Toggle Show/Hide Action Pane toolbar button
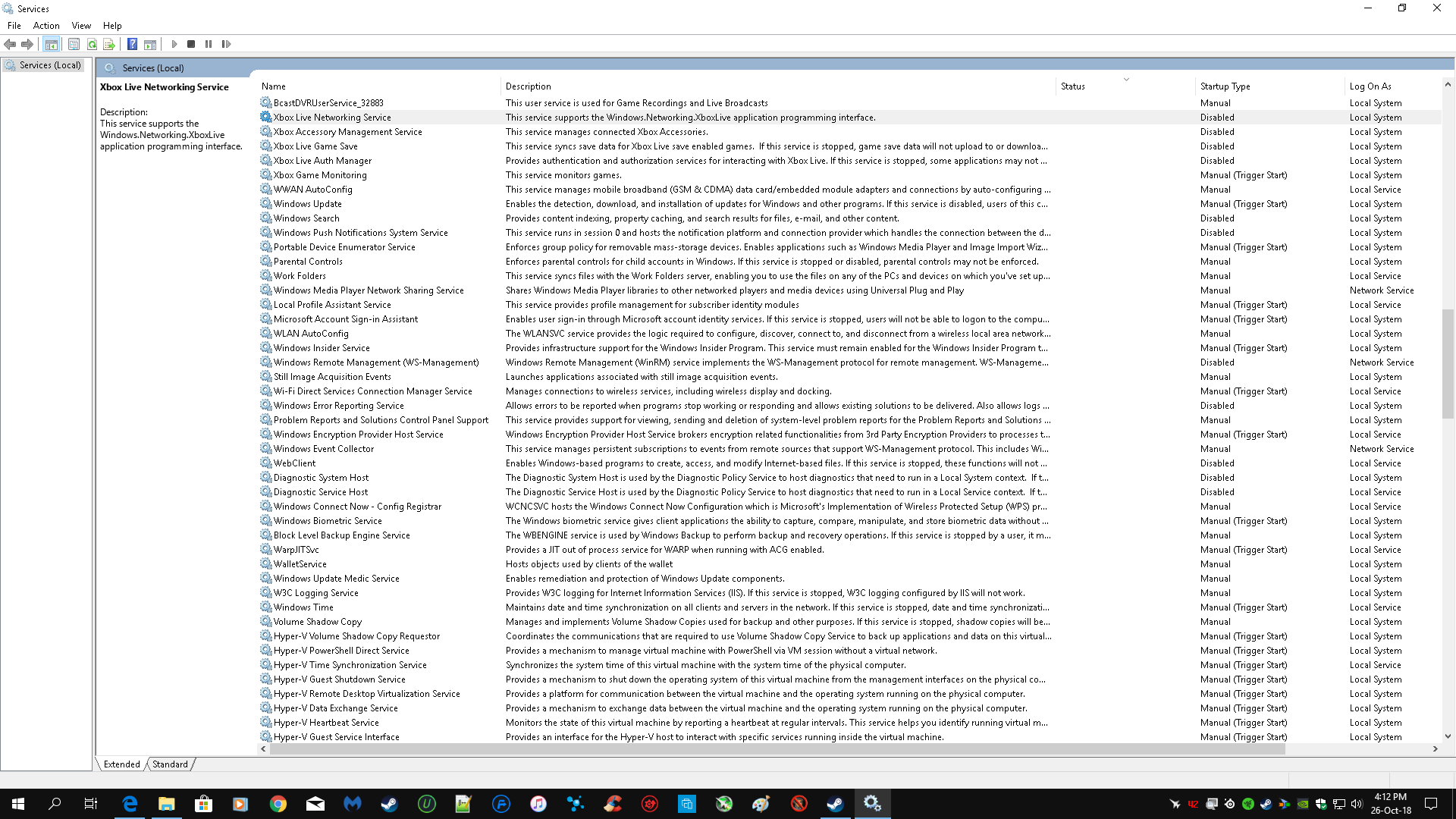This screenshot has width=1456, height=819. coord(150,44)
